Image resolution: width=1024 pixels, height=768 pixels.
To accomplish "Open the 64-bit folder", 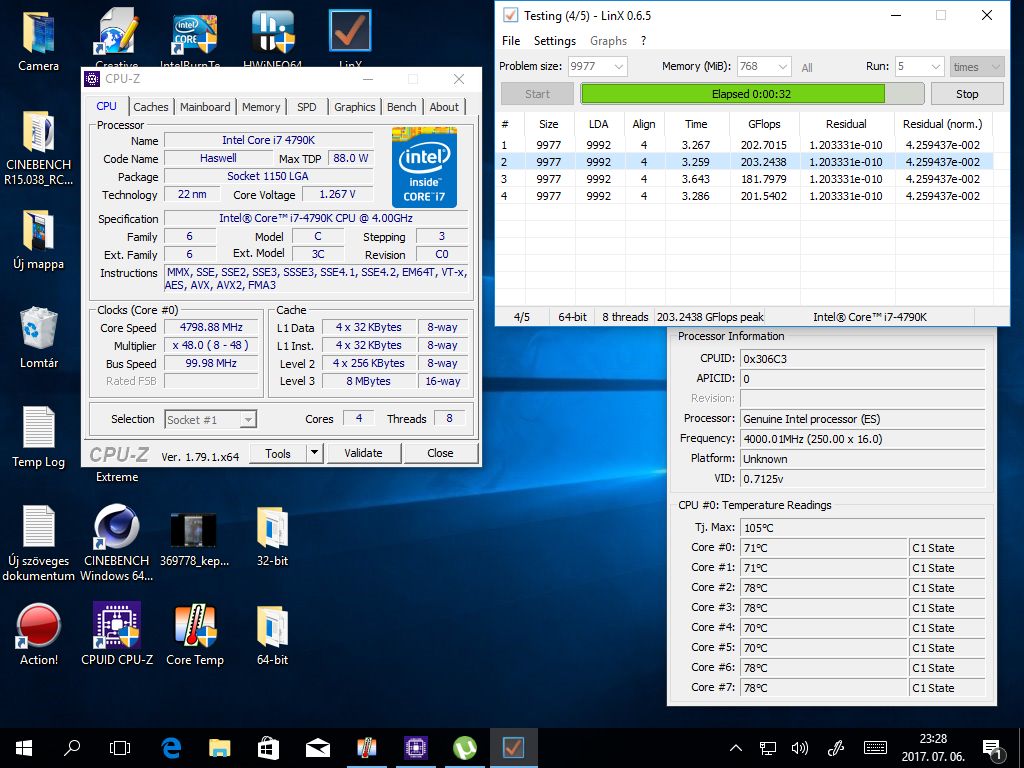I will point(272,635).
